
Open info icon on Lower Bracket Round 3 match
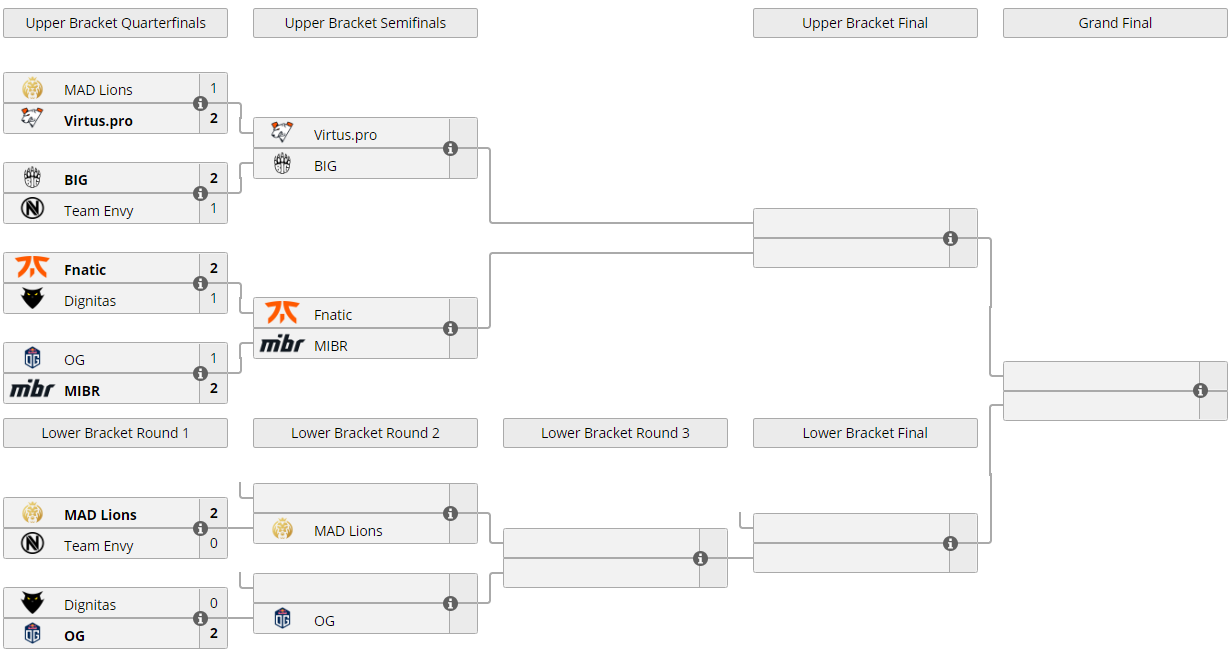pos(700,559)
